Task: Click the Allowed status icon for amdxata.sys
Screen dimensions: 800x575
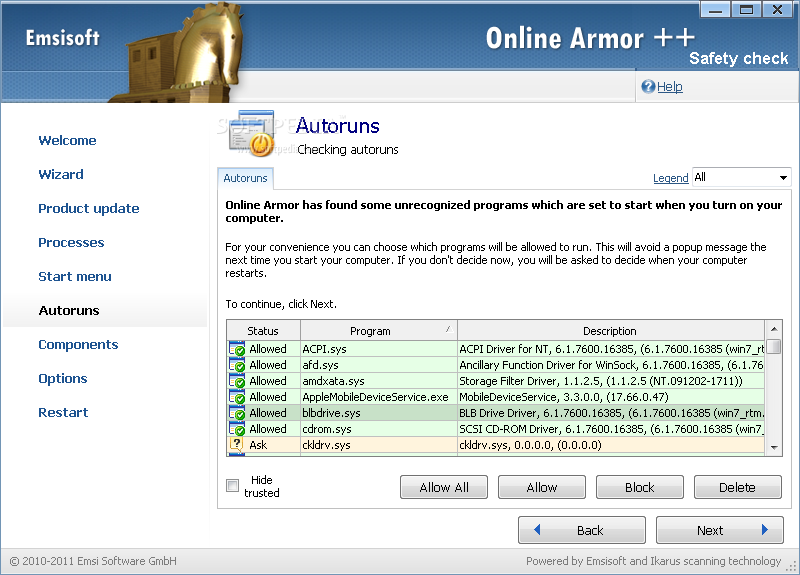Action: (237, 381)
